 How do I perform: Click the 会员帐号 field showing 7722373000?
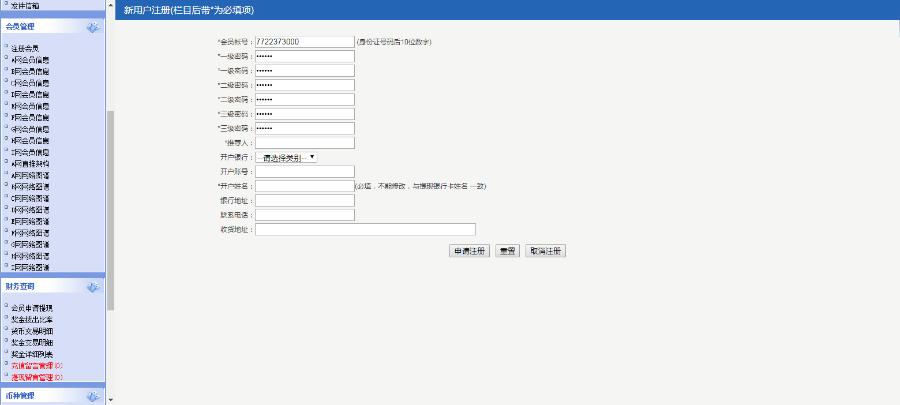(x=305, y=42)
